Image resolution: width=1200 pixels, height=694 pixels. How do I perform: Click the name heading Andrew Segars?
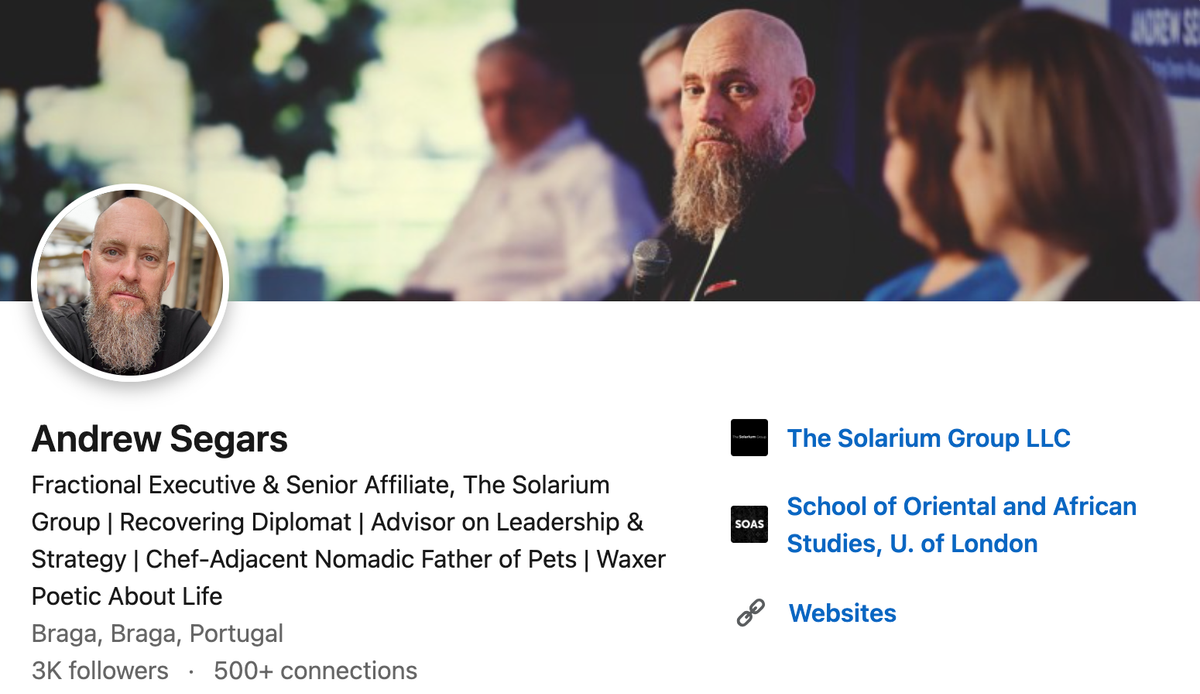point(159,439)
